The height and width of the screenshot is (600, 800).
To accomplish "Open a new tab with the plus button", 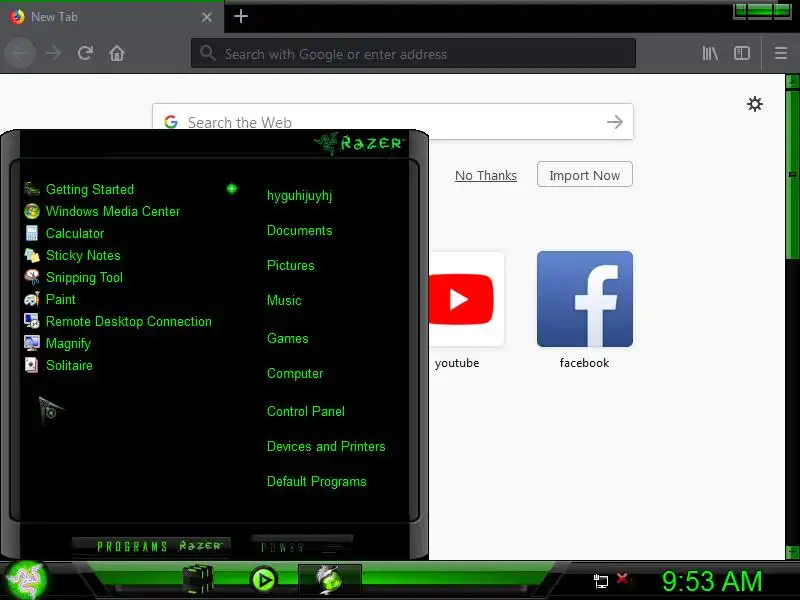I will (x=241, y=16).
